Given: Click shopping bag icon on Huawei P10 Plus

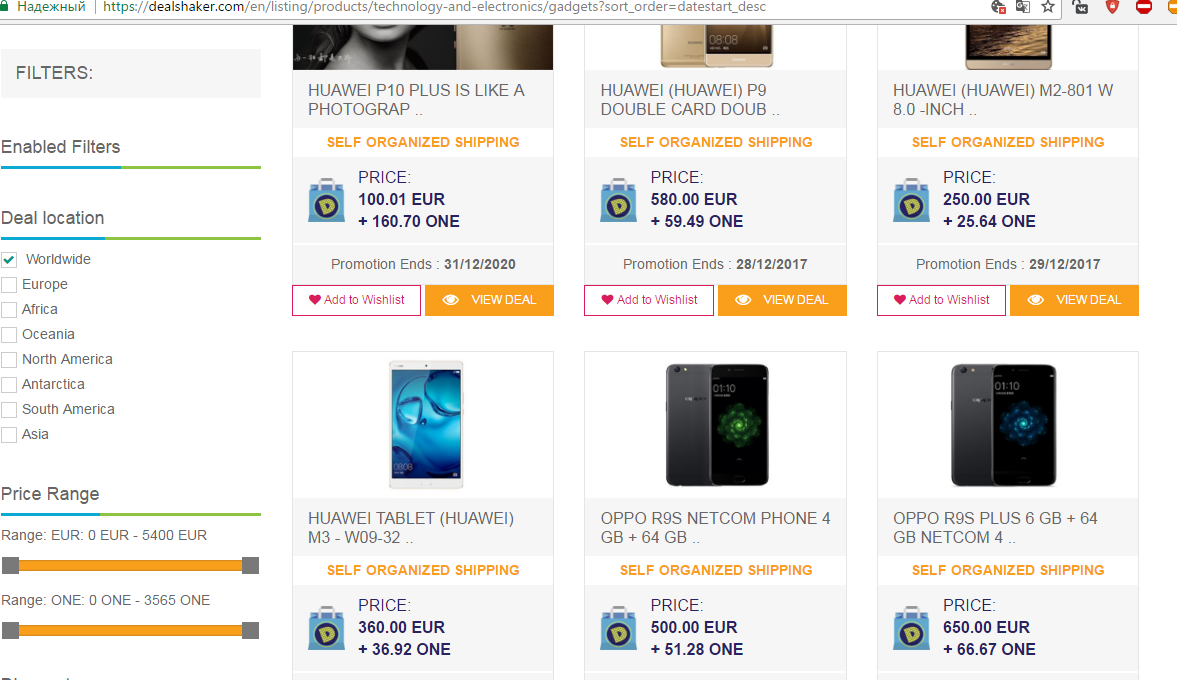Looking at the screenshot, I should (326, 200).
